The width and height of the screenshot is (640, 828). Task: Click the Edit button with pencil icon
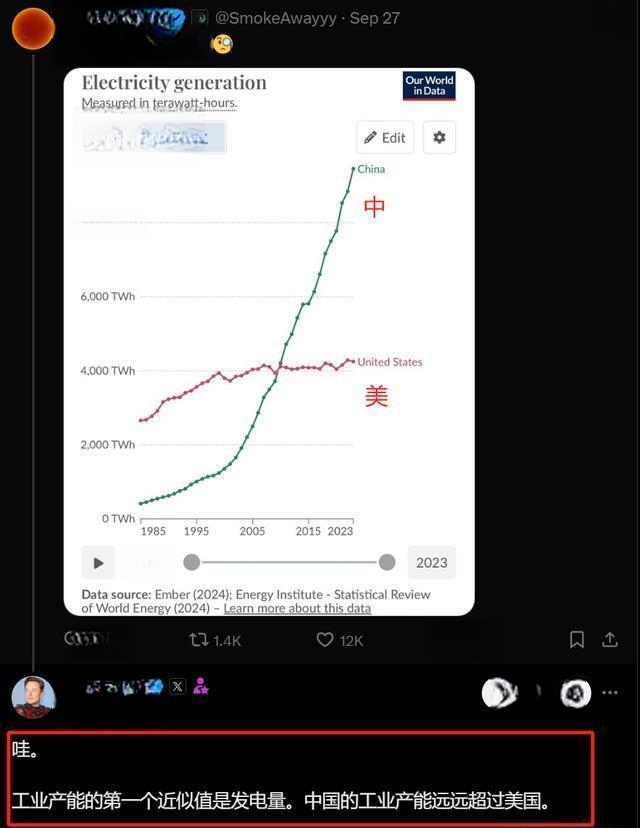point(385,137)
